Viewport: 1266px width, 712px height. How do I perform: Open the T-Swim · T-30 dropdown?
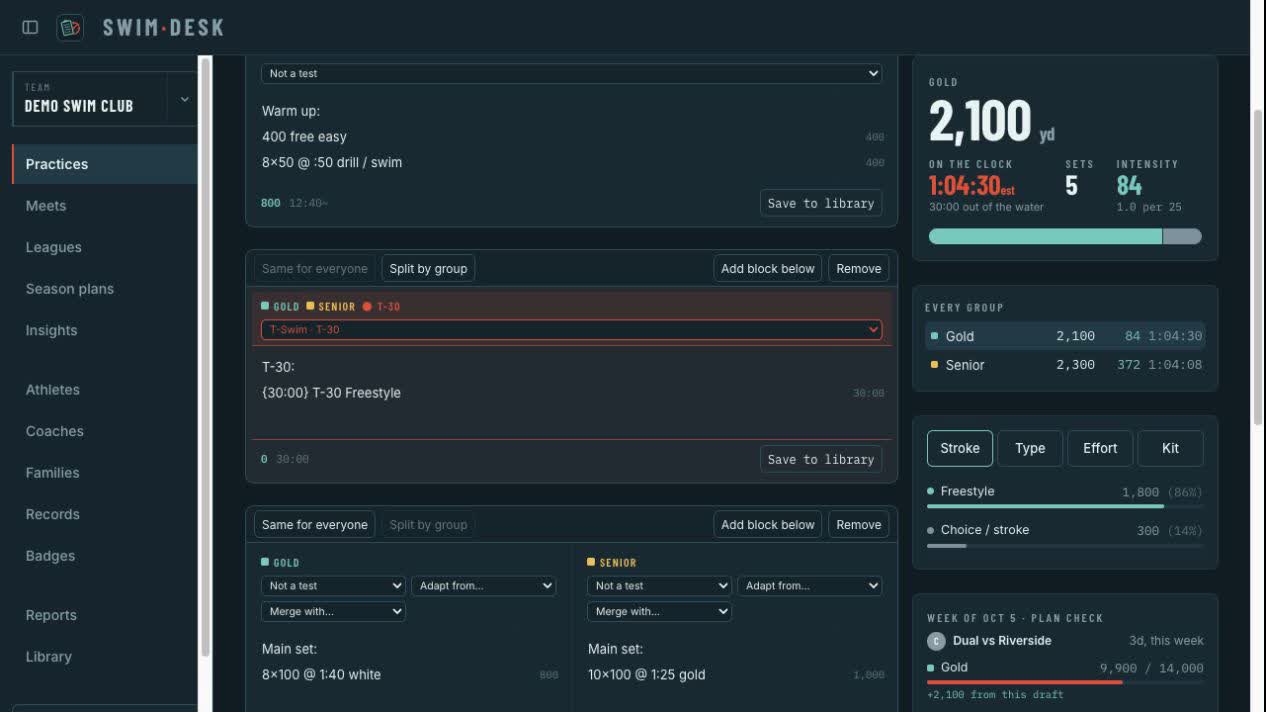pos(572,329)
